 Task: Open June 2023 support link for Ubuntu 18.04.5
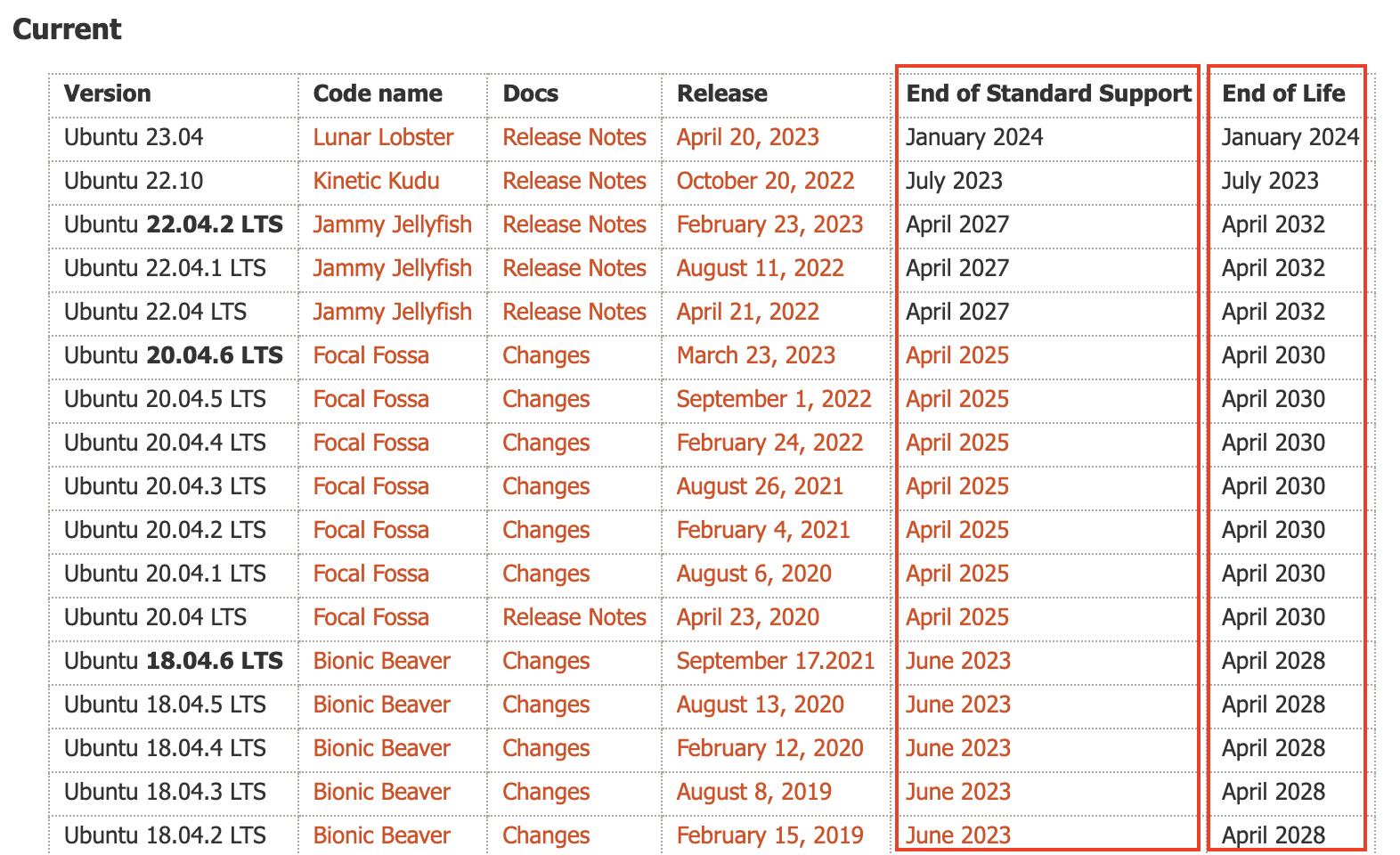coord(958,704)
